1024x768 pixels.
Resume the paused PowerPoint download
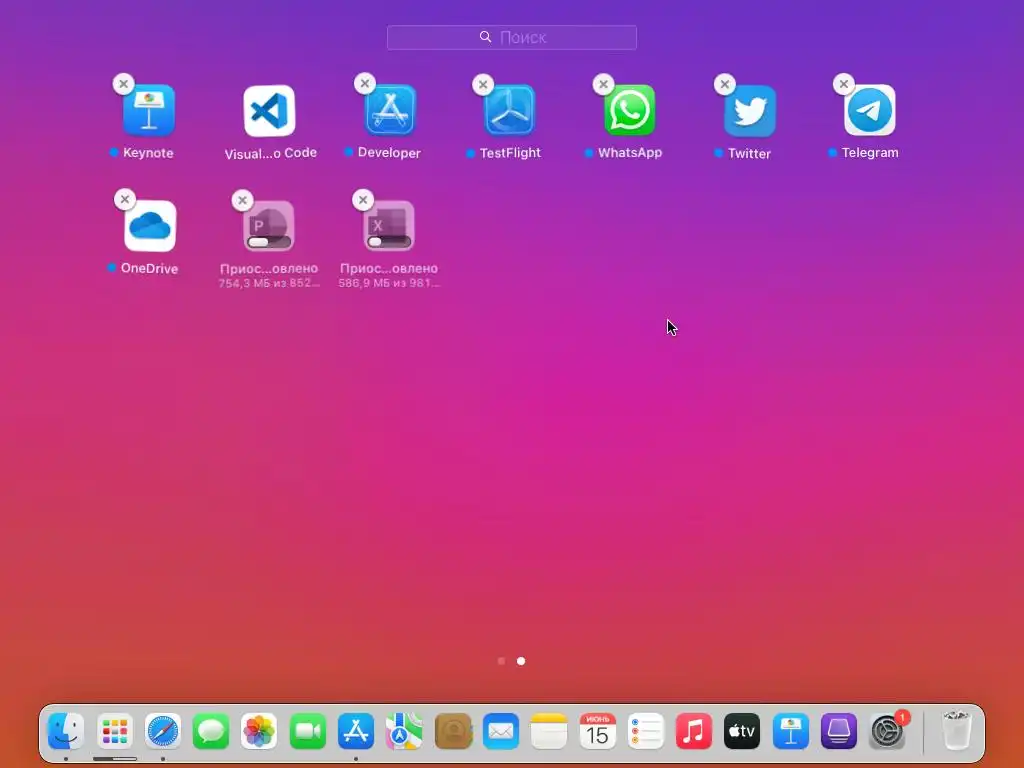[x=269, y=226]
